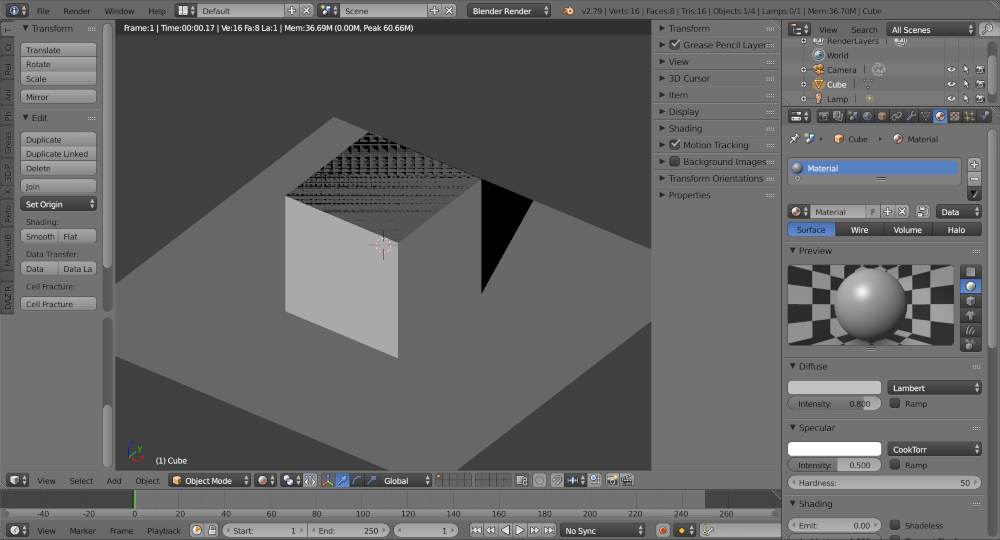The width and height of the screenshot is (1000, 540).
Task: Choose flat plane preview type
Action: tap(971, 272)
